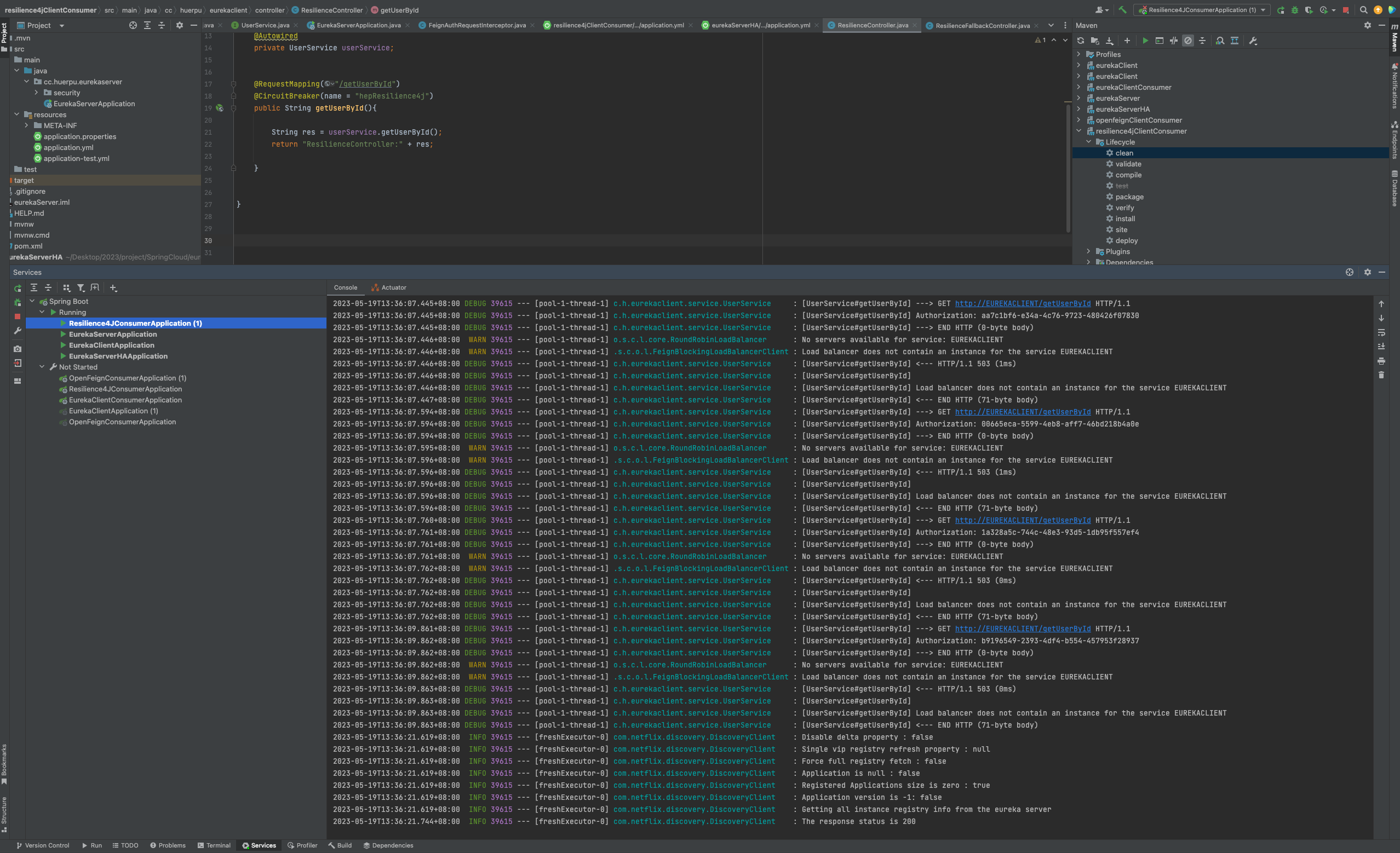This screenshot has height=853, width=1400.
Task: Click the editor vertical scrollbar track
Action: pos(1068,170)
